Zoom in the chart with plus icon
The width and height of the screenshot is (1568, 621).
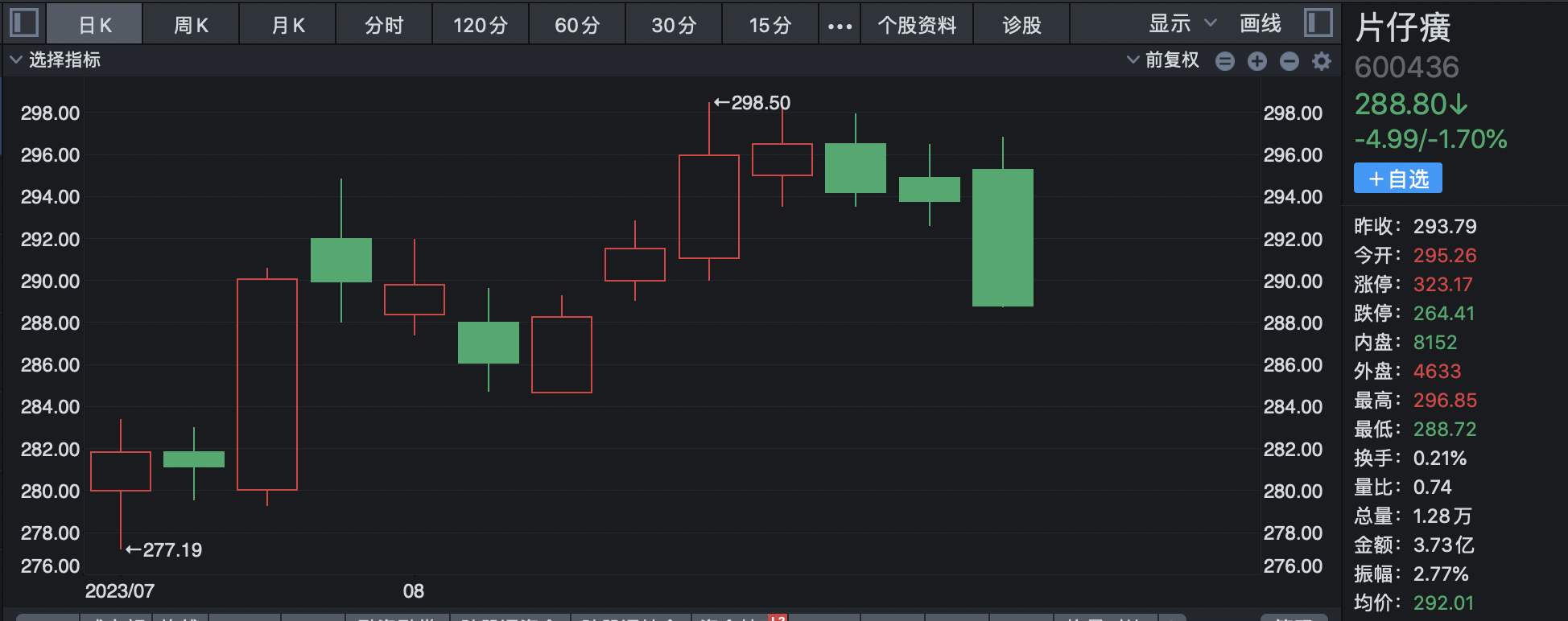coord(1256,61)
